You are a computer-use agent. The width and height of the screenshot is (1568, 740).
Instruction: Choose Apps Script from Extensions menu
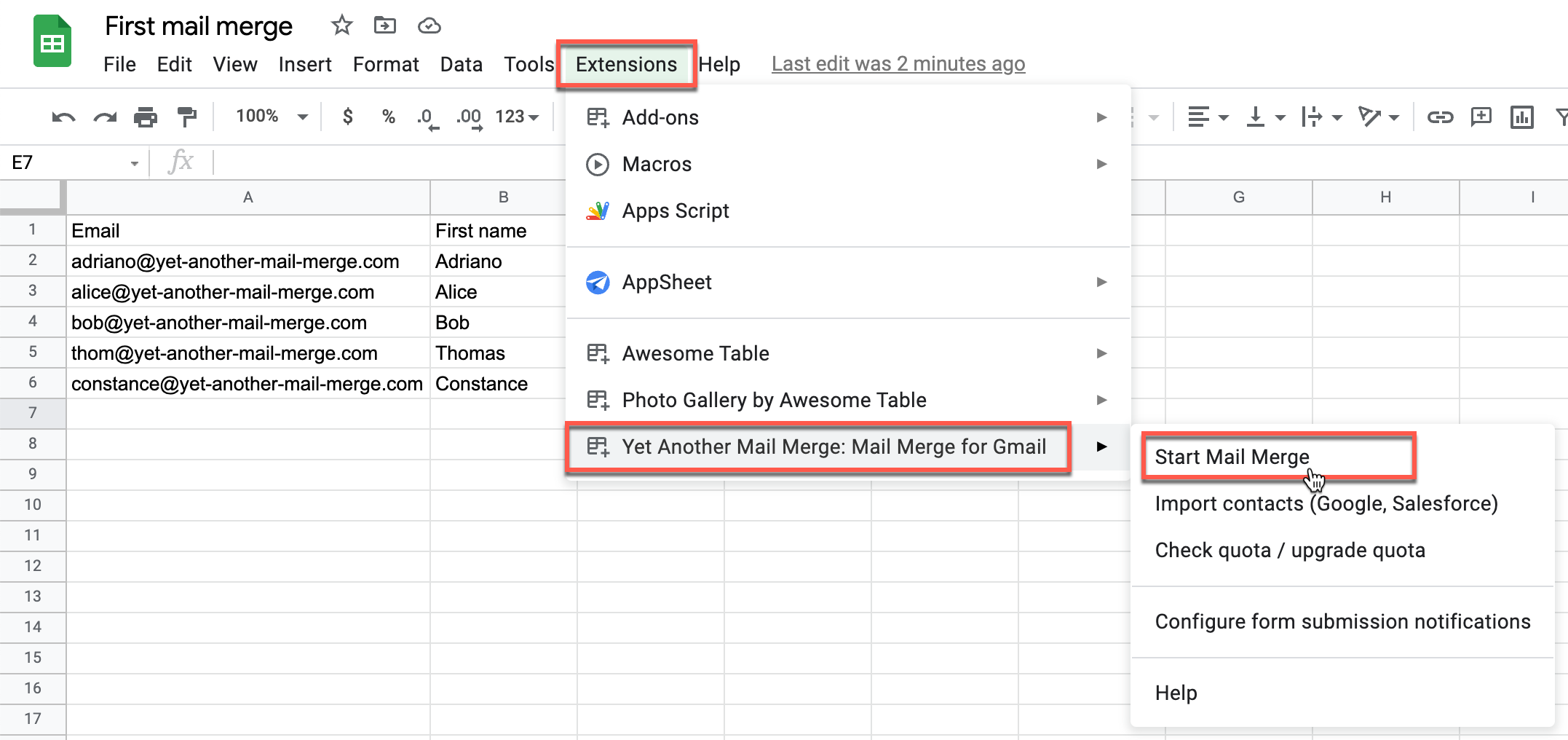click(675, 210)
